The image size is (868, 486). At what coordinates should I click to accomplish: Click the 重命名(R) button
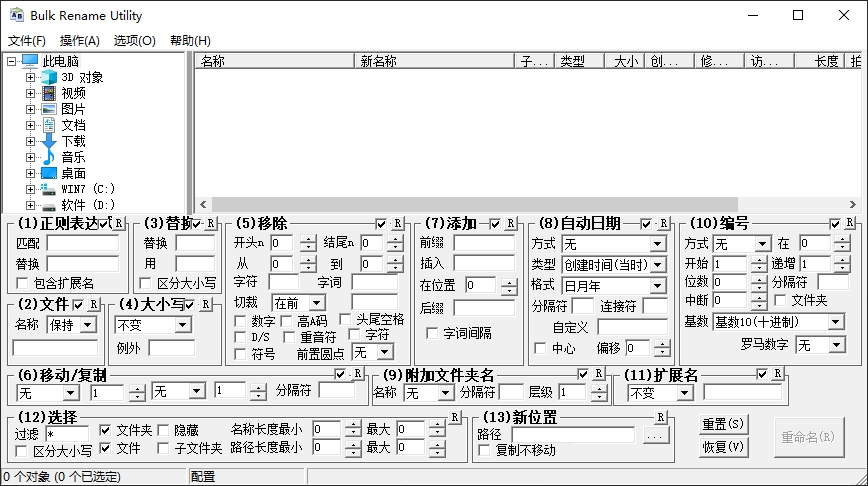click(x=808, y=437)
